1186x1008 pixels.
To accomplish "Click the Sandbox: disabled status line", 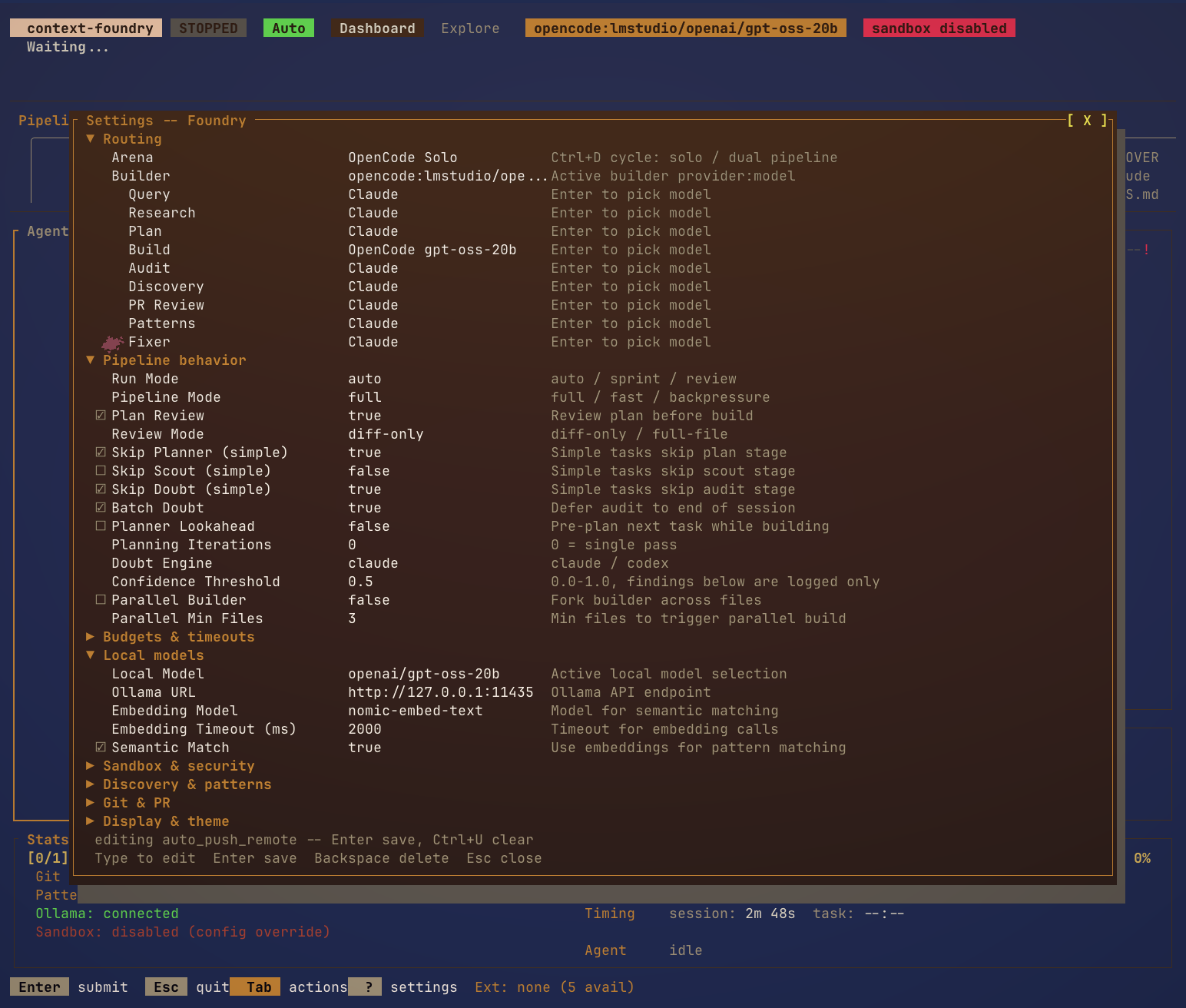I will pyautogui.click(x=183, y=932).
